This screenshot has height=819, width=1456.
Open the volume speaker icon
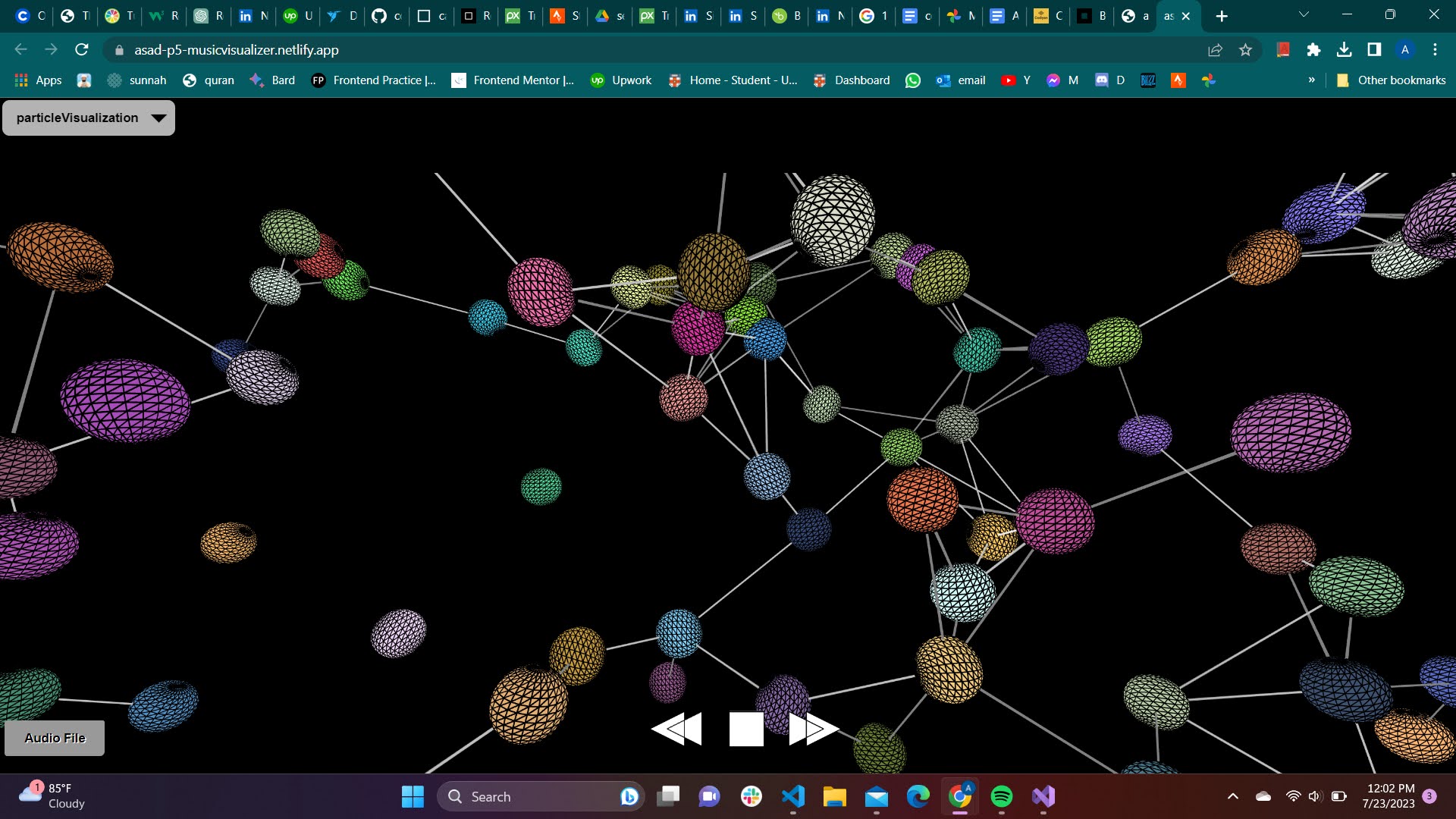pyautogui.click(x=1315, y=796)
